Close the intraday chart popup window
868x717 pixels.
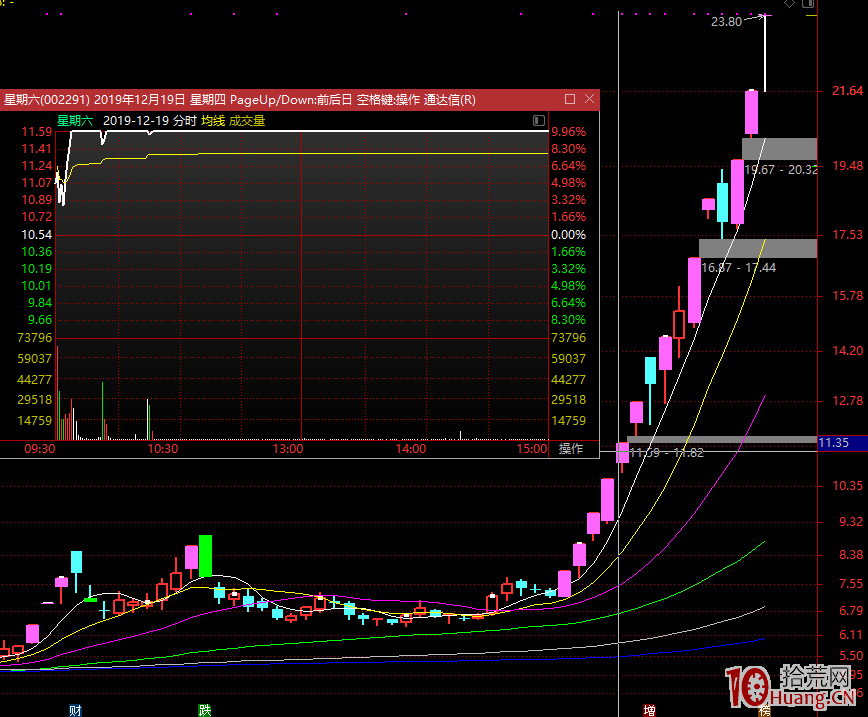(589, 99)
